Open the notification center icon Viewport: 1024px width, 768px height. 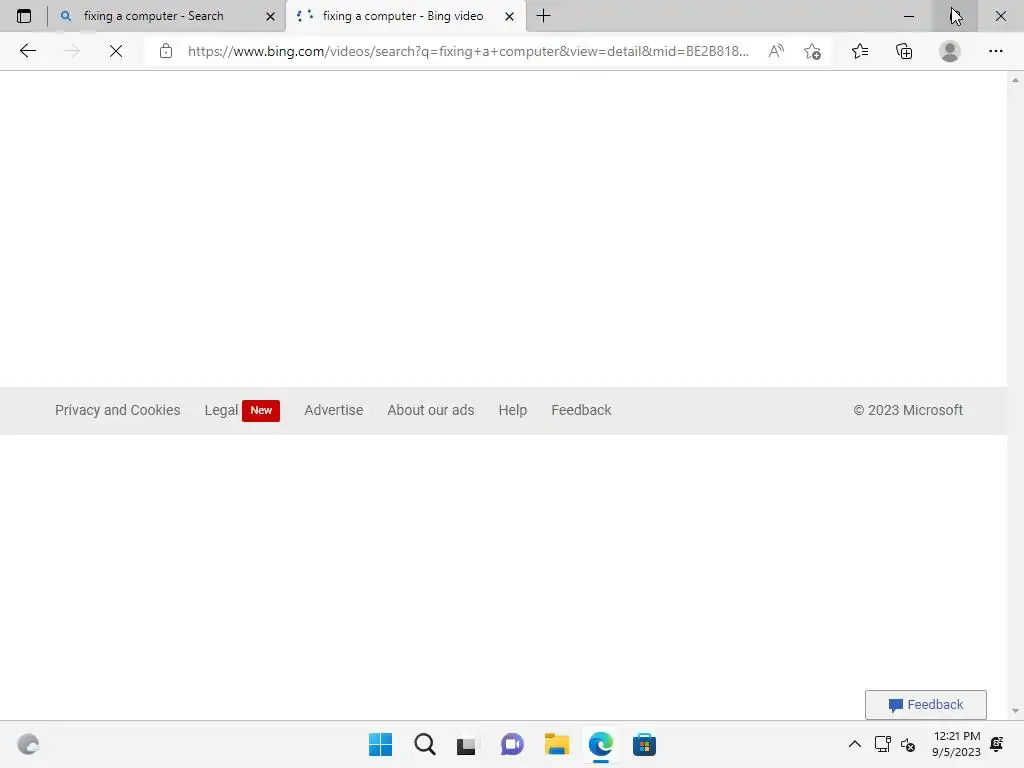pos(997,744)
